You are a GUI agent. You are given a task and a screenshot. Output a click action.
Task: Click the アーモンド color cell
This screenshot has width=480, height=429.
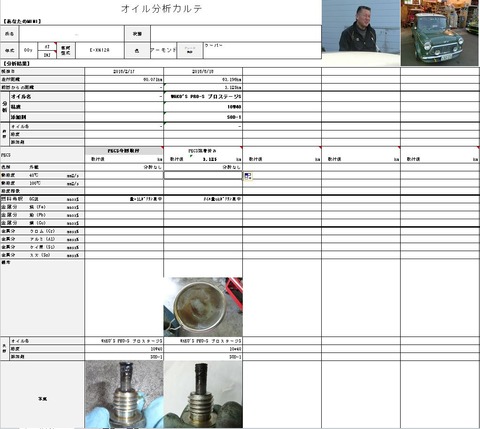[163, 50]
